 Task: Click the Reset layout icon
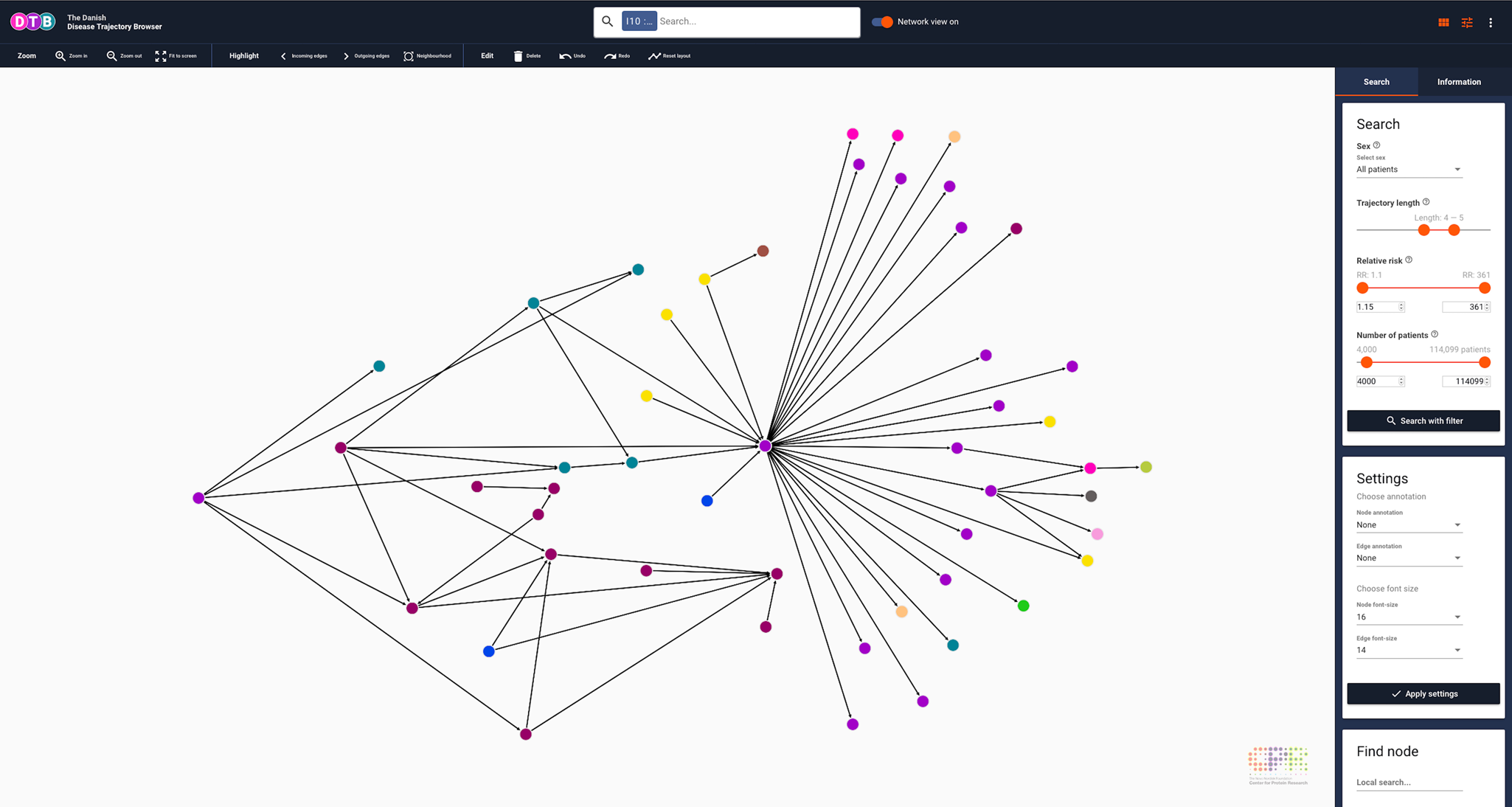pos(654,56)
